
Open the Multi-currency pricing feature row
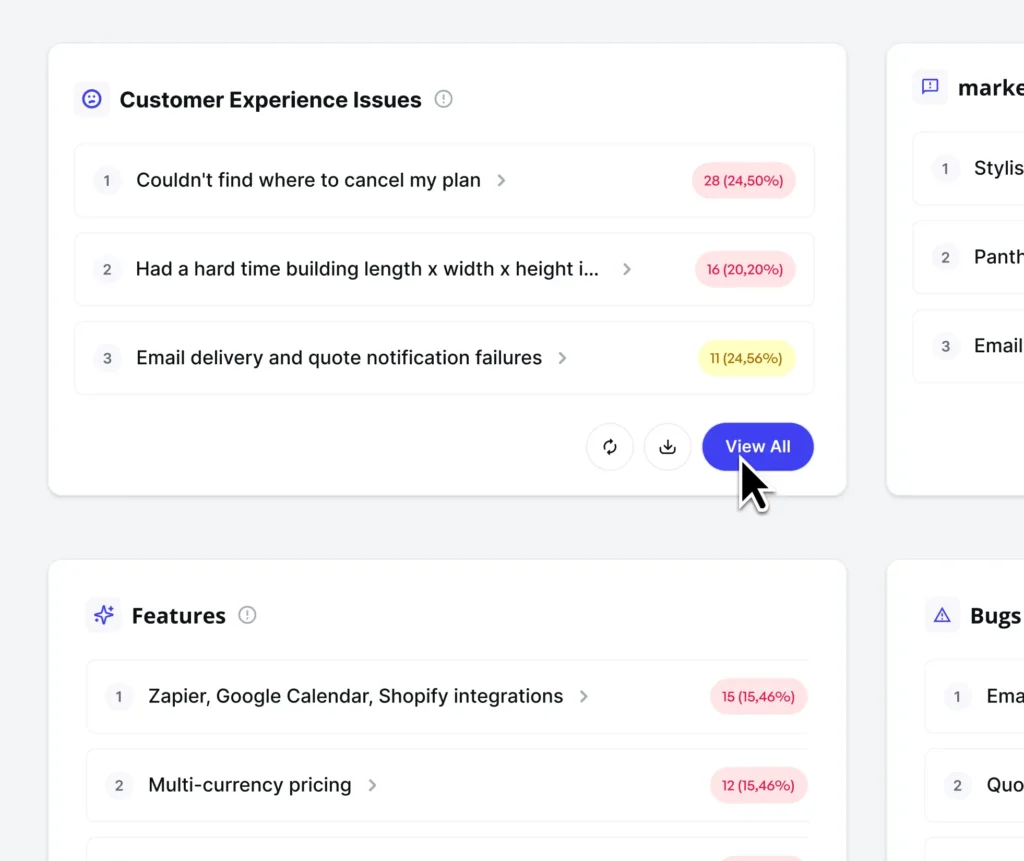point(447,785)
